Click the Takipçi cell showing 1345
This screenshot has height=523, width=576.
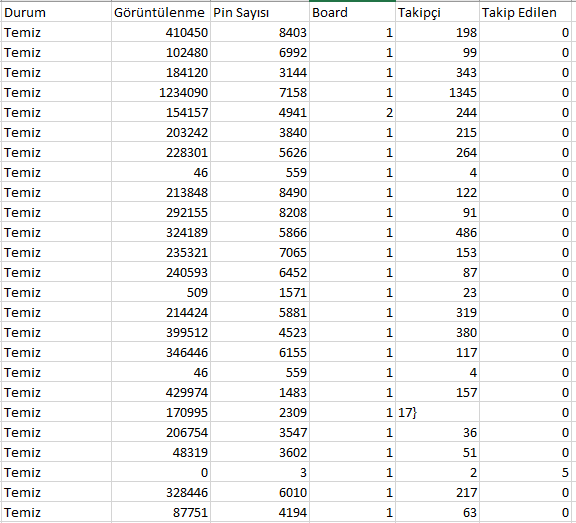pyautogui.click(x=437, y=92)
